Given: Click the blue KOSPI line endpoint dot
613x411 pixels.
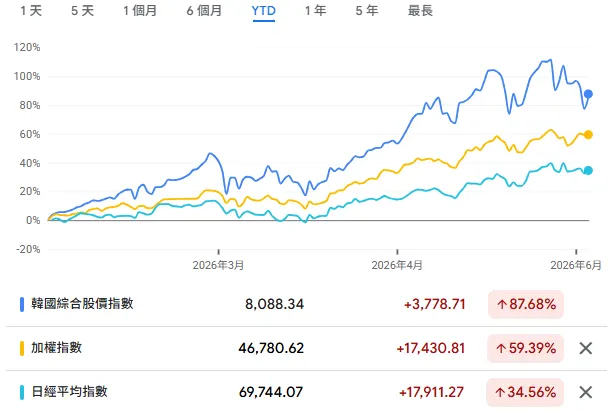Looking at the screenshot, I should pos(588,94).
